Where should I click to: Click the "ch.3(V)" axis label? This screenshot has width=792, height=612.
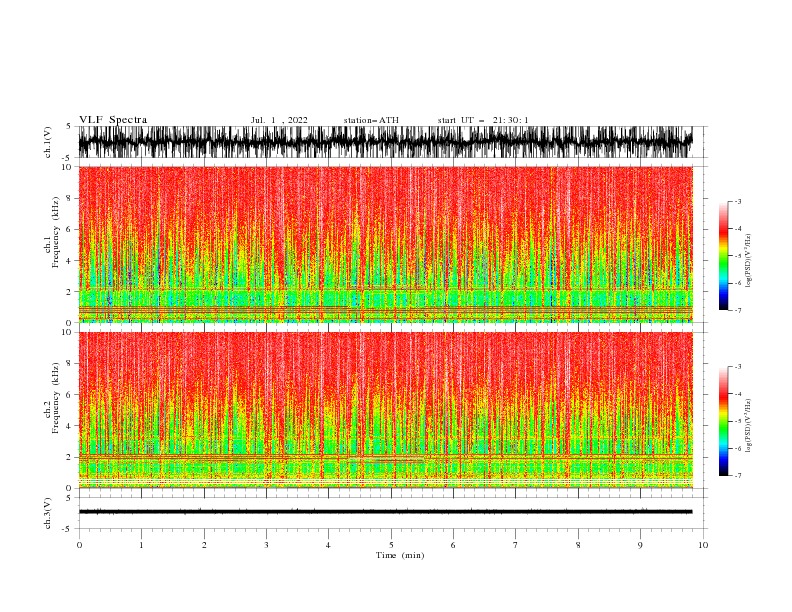pyautogui.click(x=48, y=513)
